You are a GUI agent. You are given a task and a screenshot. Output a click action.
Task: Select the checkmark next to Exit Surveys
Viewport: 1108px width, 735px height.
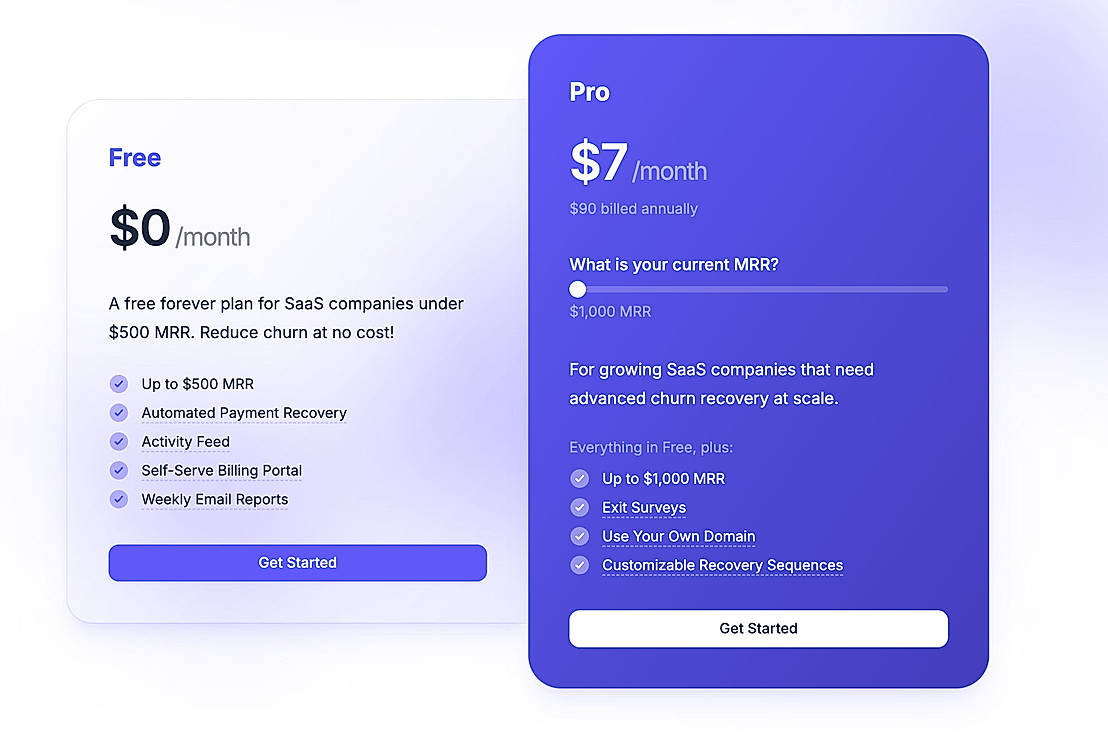click(x=579, y=507)
